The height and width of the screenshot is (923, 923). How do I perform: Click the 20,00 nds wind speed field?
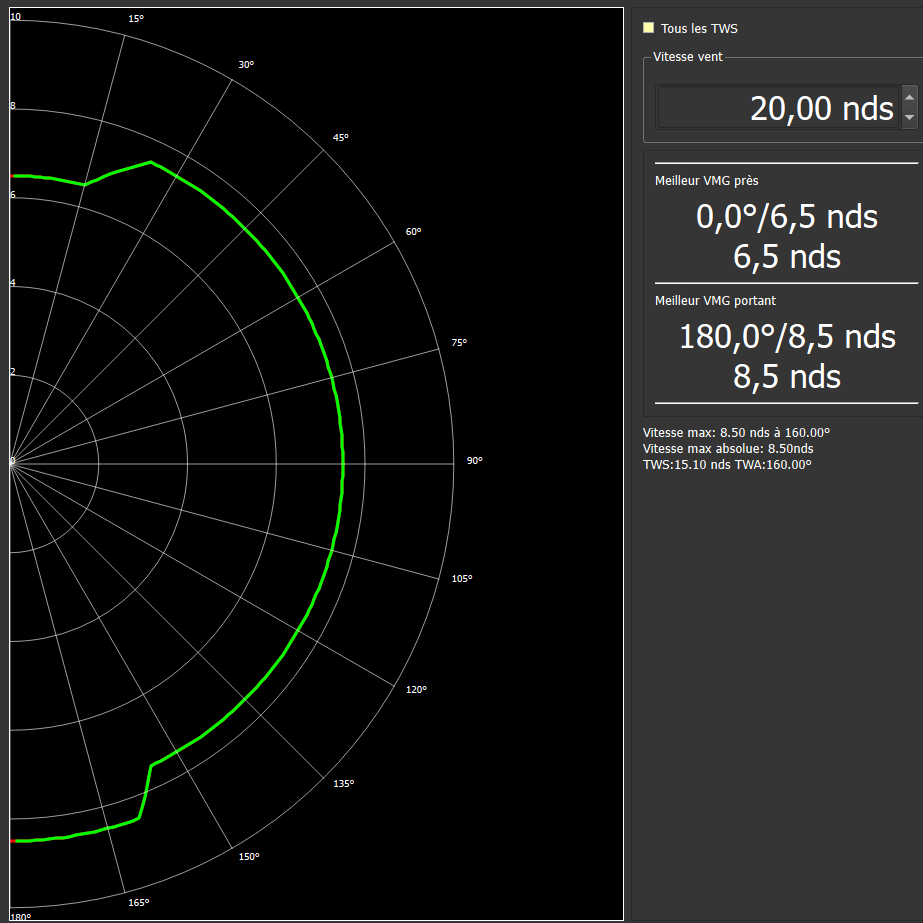[778, 107]
